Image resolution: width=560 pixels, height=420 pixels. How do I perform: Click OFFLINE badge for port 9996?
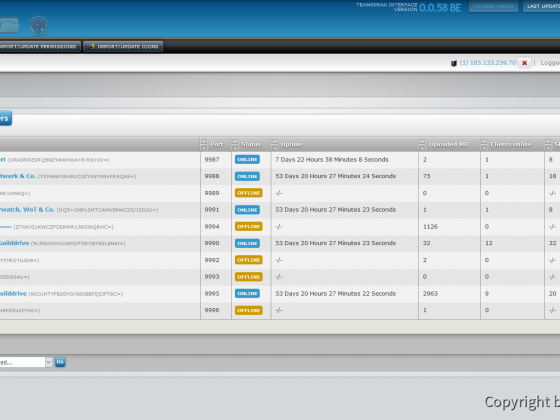(249, 310)
